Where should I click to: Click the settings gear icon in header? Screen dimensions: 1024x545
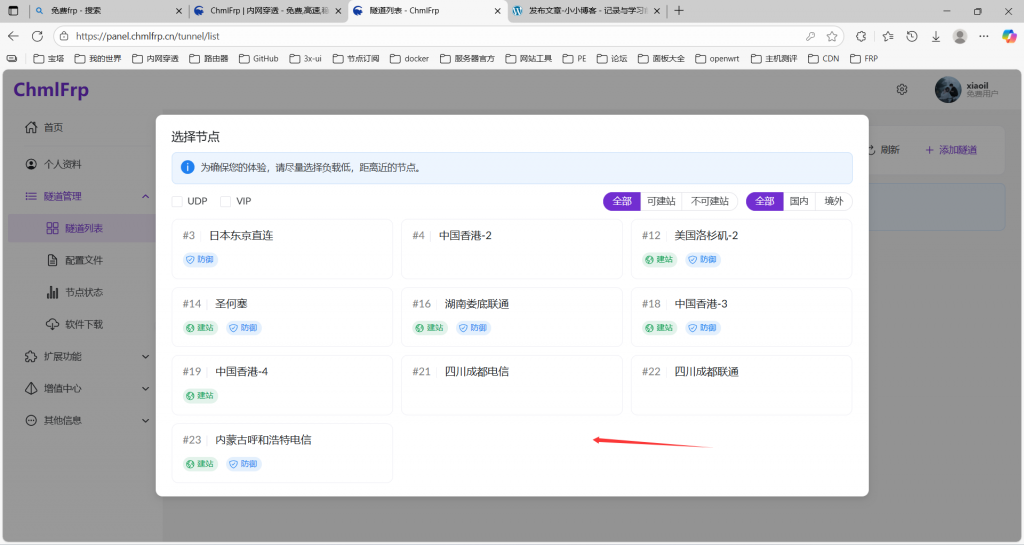[x=901, y=89]
